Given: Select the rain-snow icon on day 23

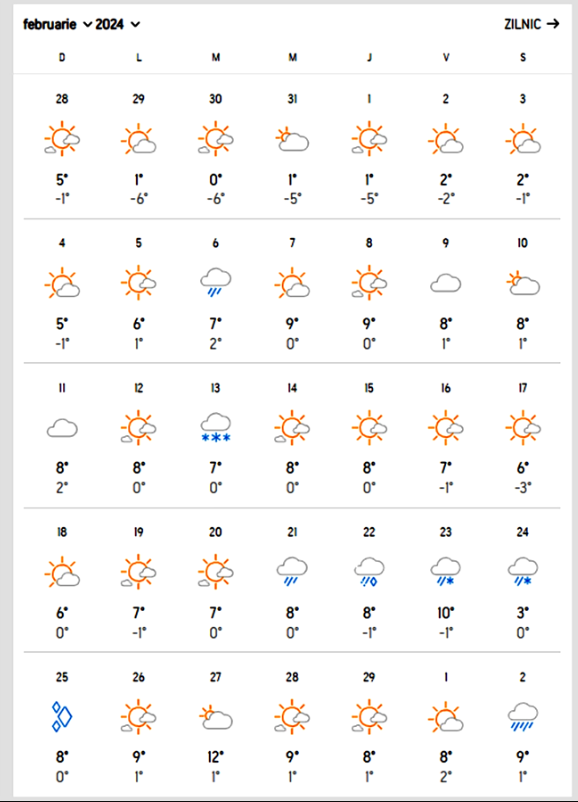Looking at the screenshot, I should (446, 572).
